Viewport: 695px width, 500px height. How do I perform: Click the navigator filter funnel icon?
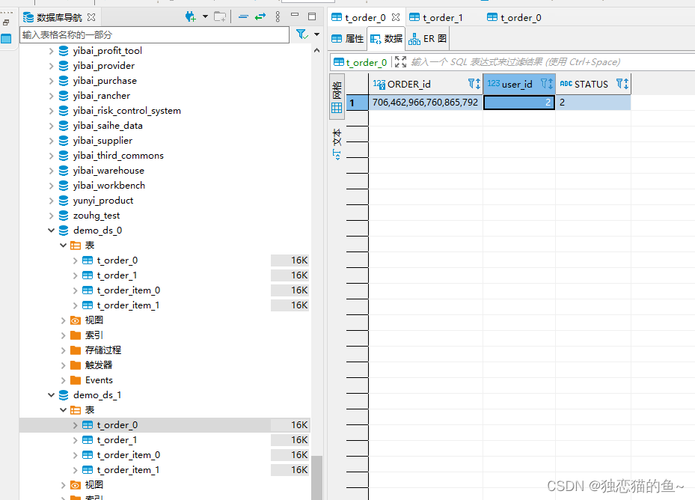pos(301,34)
